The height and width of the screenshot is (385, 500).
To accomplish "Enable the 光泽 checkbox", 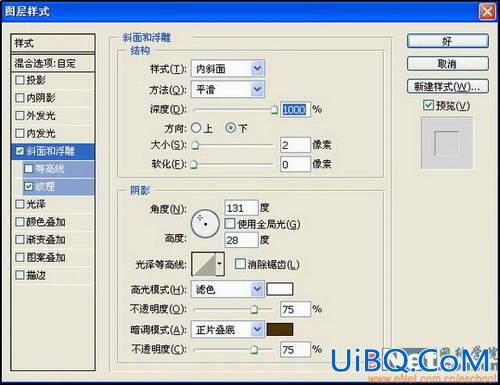I will pyautogui.click(x=20, y=204).
